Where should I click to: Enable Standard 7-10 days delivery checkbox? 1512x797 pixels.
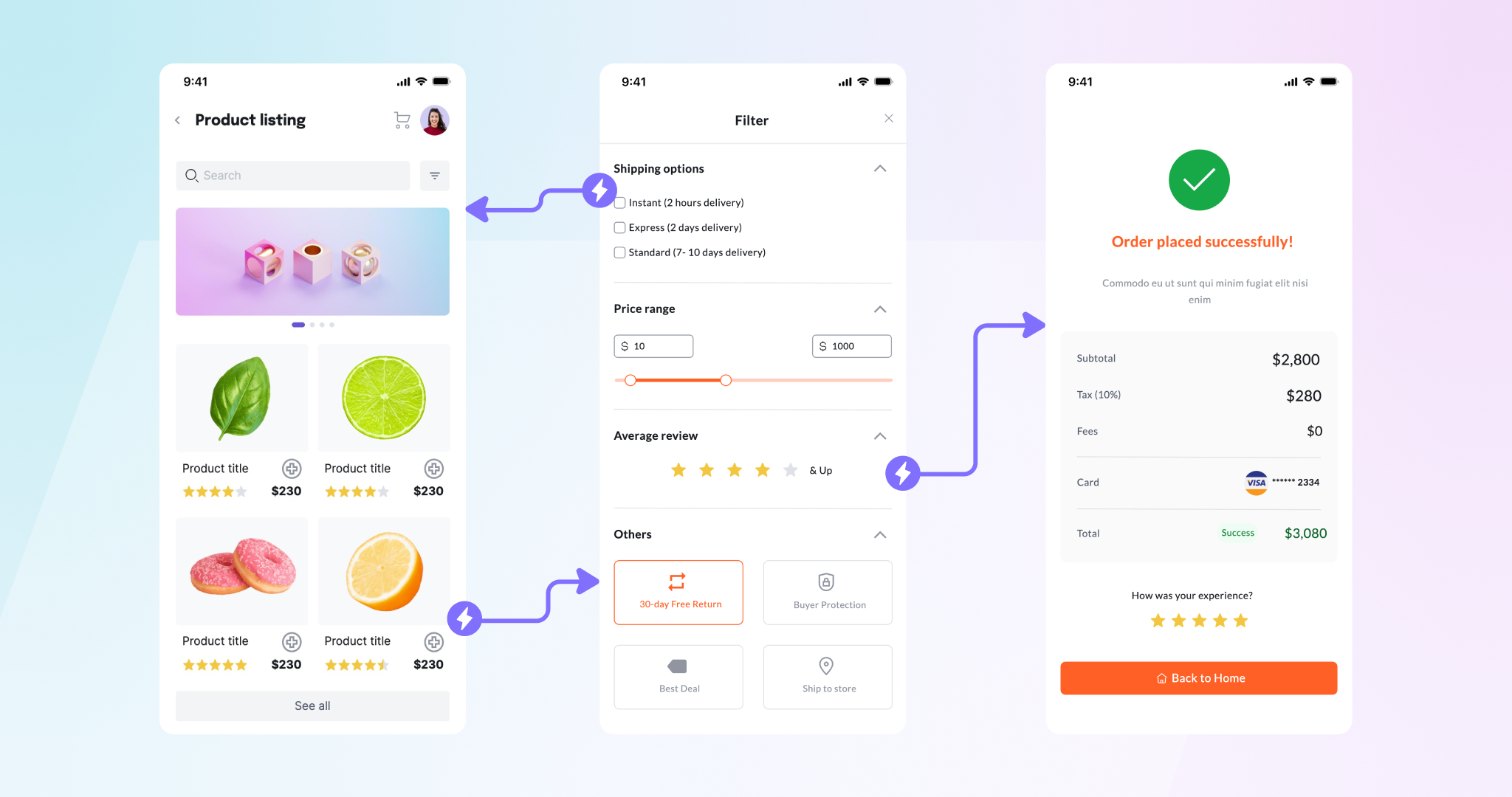tap(618, 252)
